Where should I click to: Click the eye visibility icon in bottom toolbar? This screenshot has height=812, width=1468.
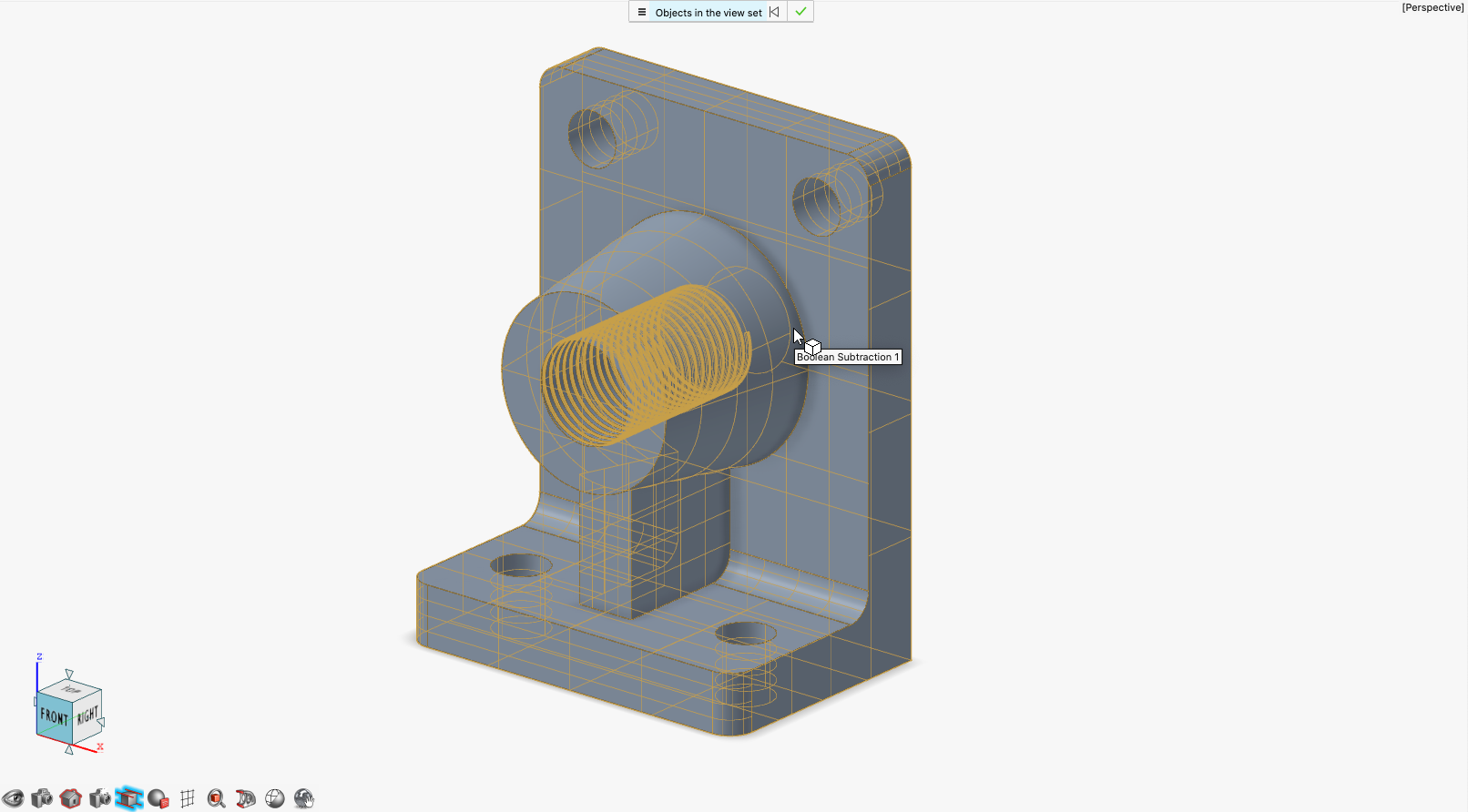point(13,798)
